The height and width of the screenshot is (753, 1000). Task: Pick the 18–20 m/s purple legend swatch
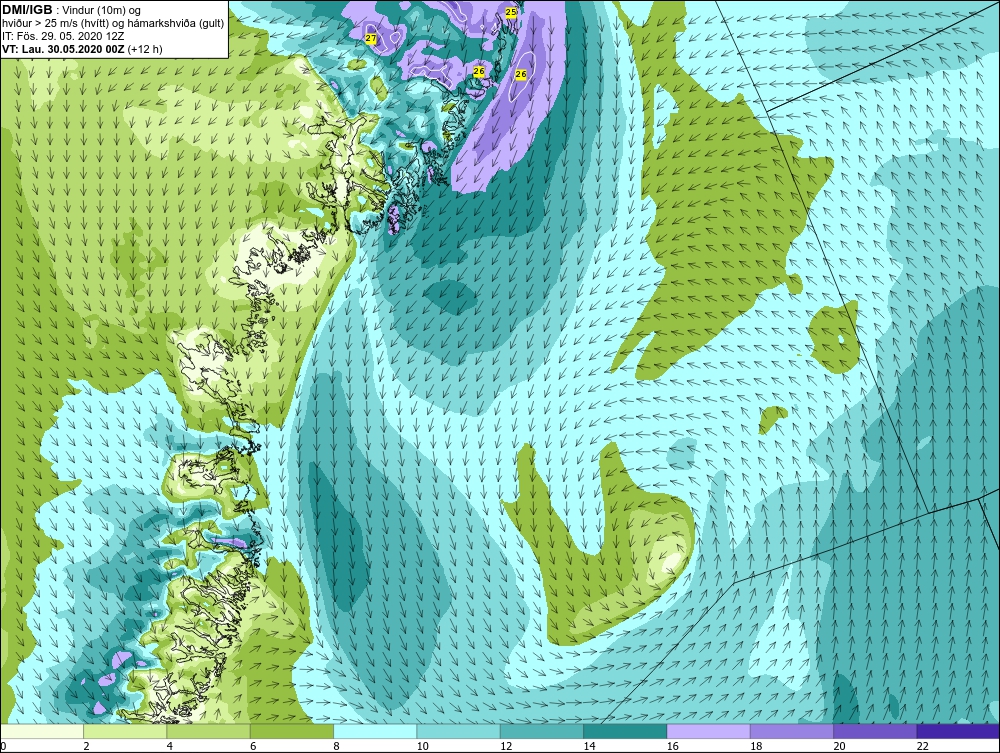click(791, 731)
